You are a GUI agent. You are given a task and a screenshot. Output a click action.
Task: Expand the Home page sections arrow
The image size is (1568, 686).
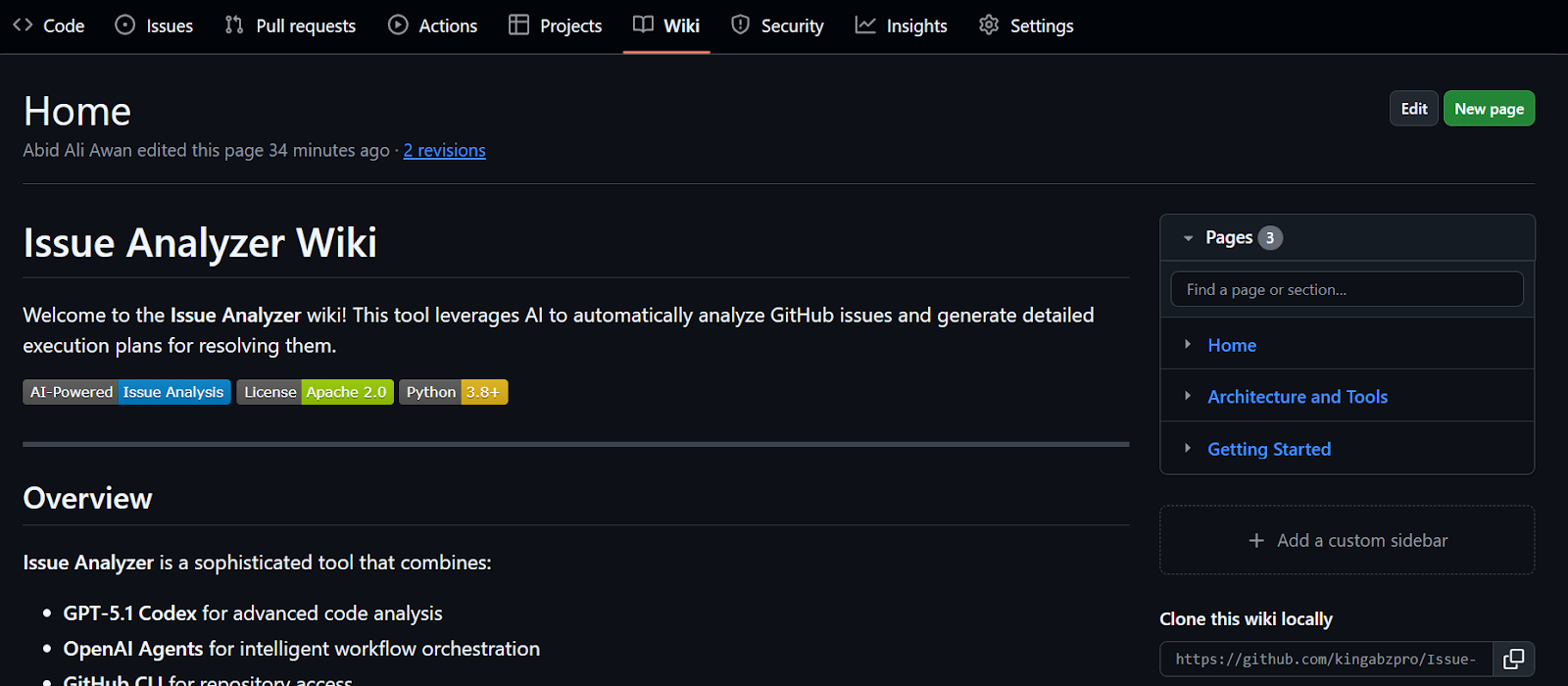point(1188,344)
